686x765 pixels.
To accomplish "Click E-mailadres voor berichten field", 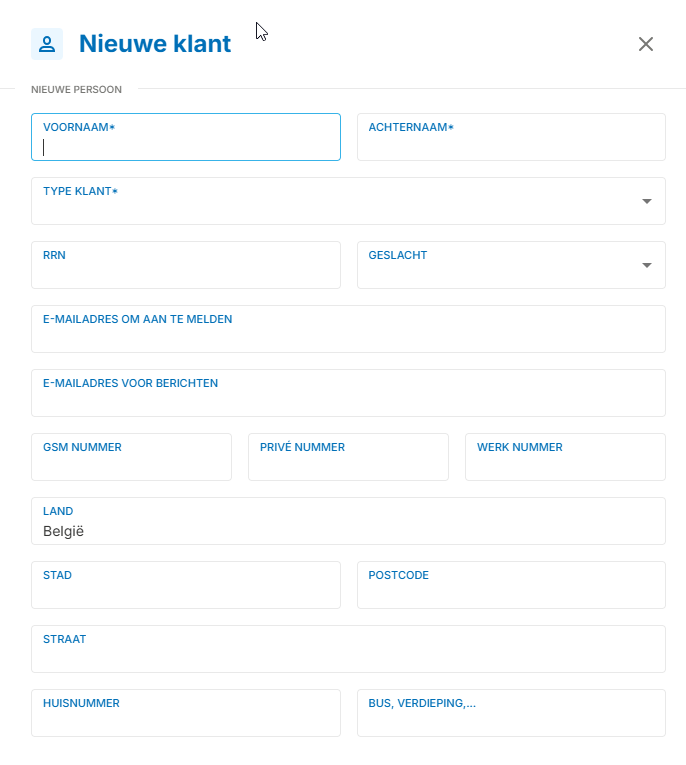I will point(348,393).
